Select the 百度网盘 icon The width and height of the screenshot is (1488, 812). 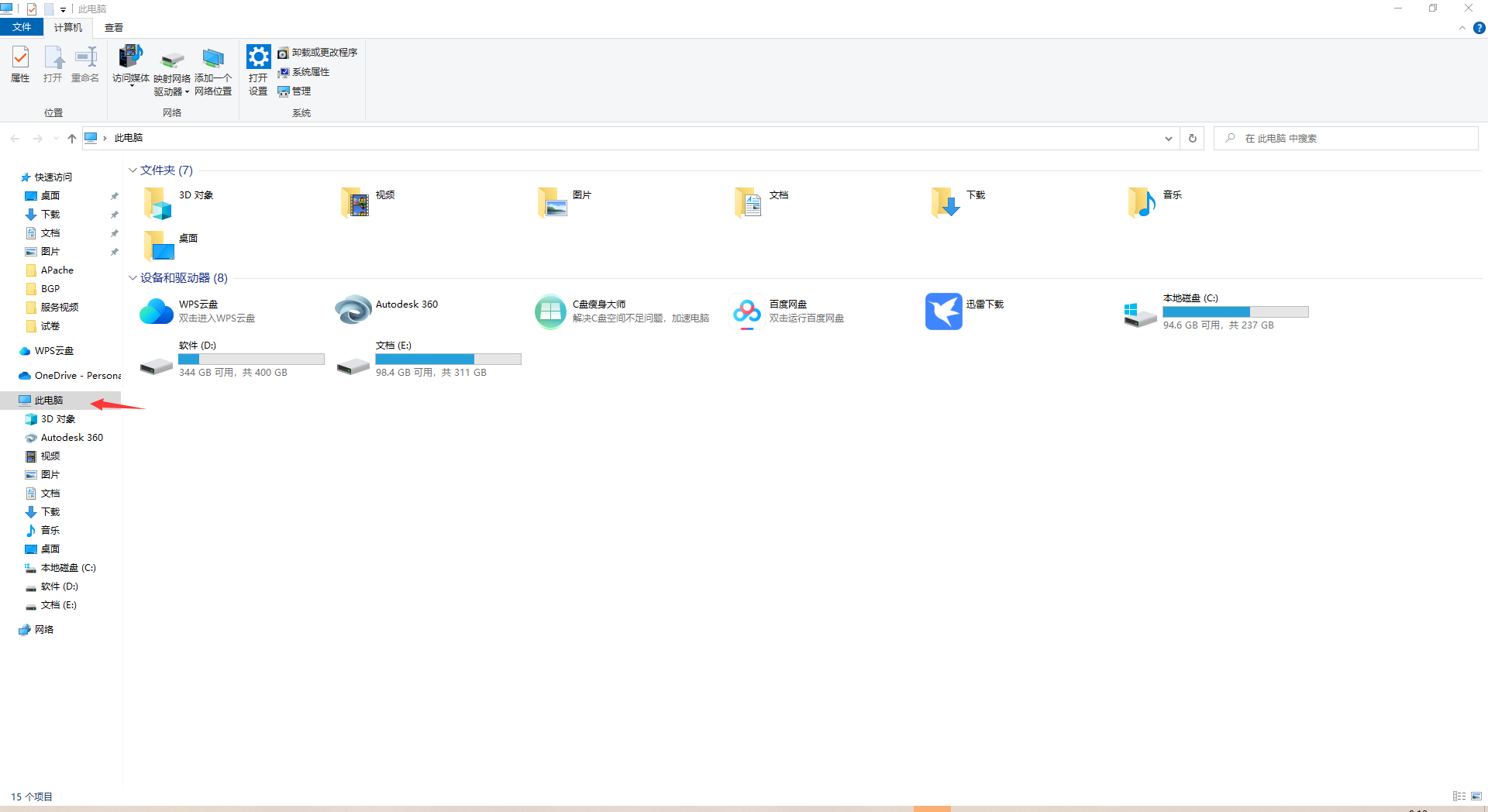pyautogui.click(x=747, y=311)
